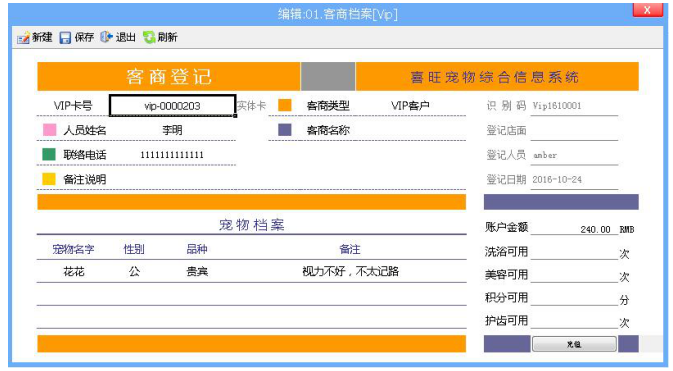Click the 宠物名字 column header

point(73,249)
